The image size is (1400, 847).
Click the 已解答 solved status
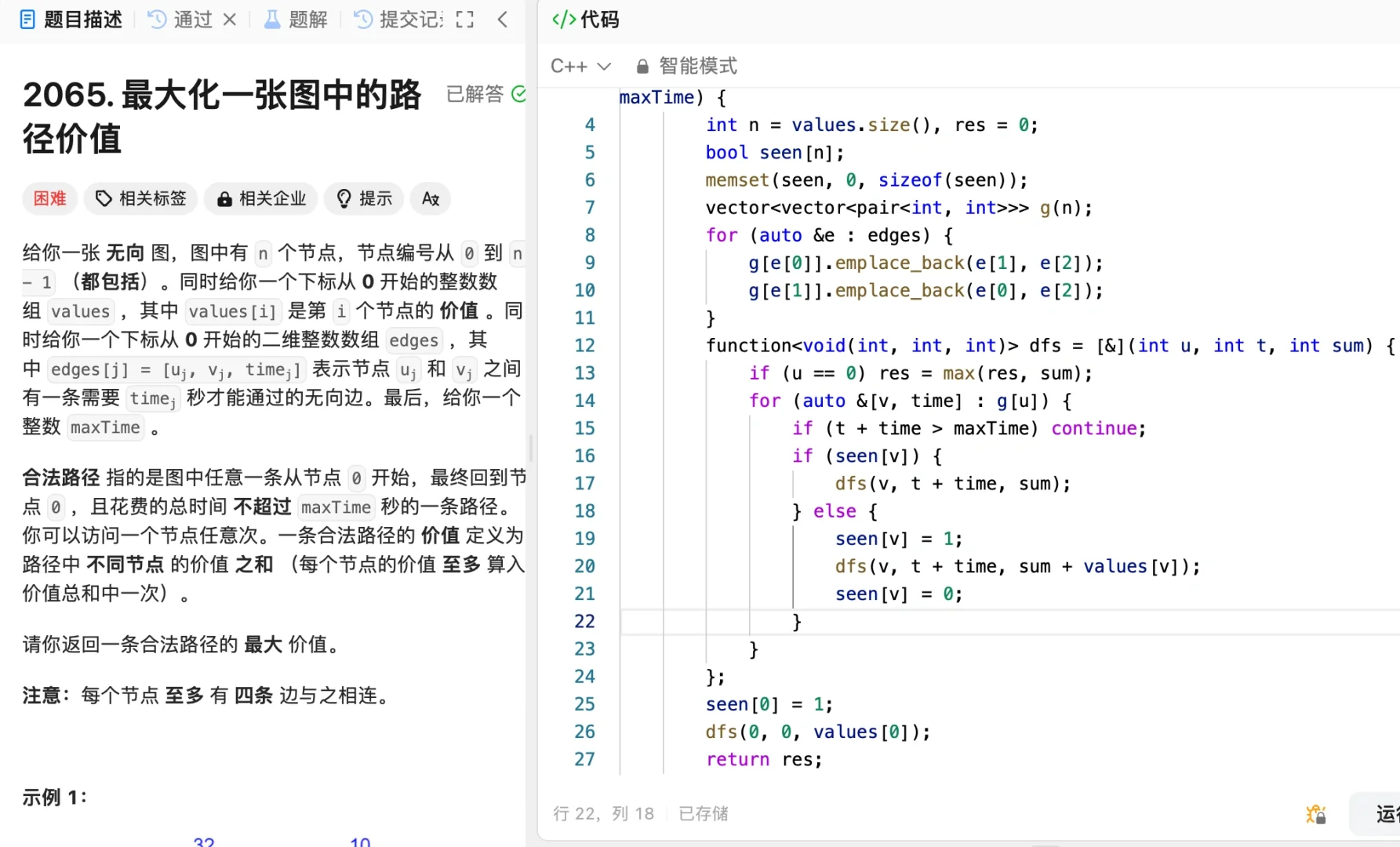click(475, 94)
